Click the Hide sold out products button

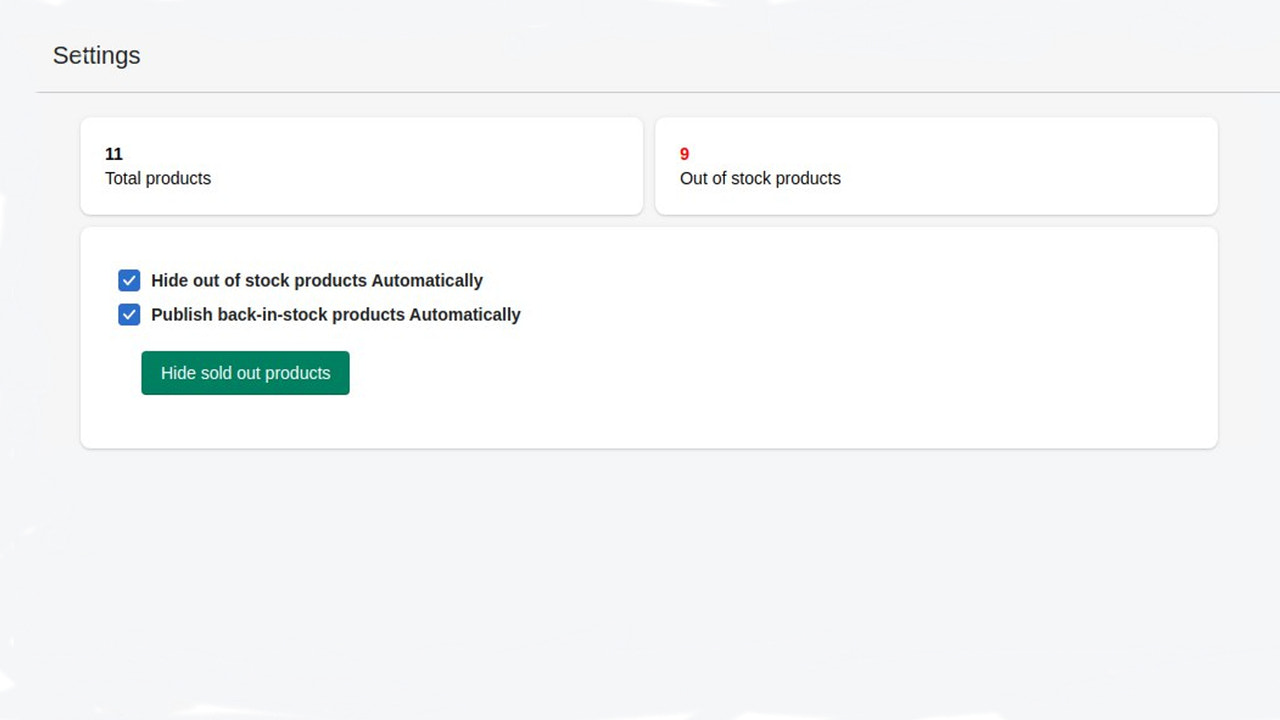[x=245, y=373]
